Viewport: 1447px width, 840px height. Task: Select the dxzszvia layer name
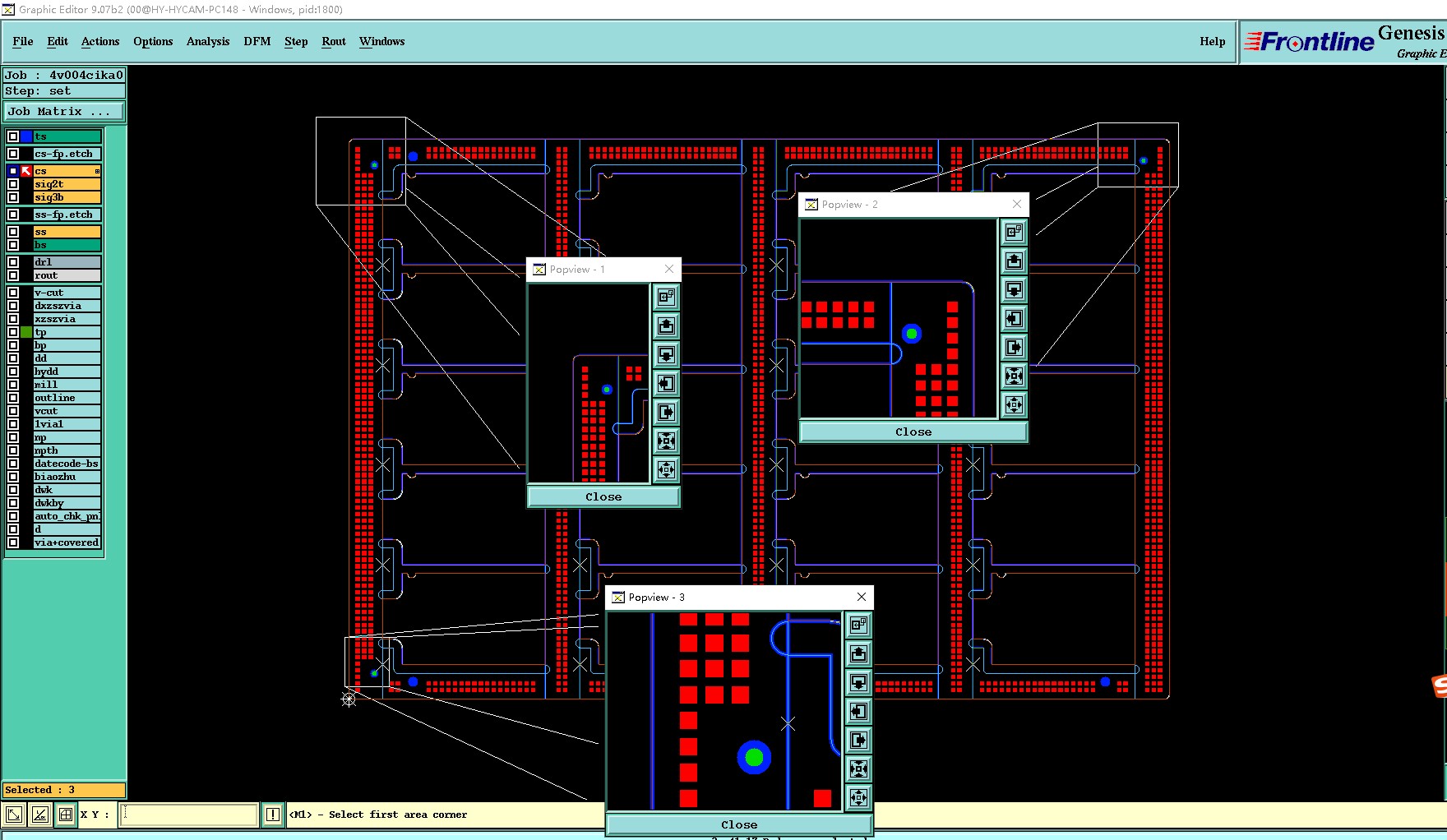67,306
